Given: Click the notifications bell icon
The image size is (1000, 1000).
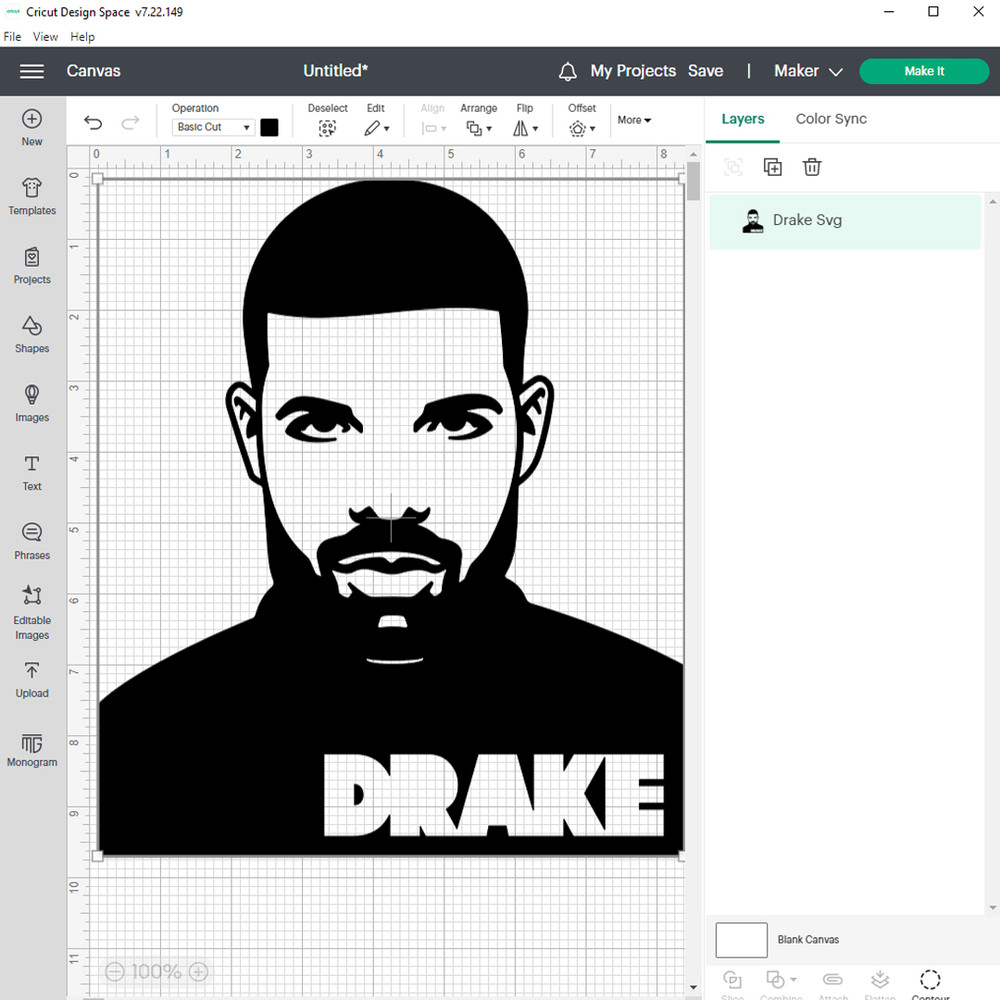Looking at the screenshot, I should click(x=567, y=72).
